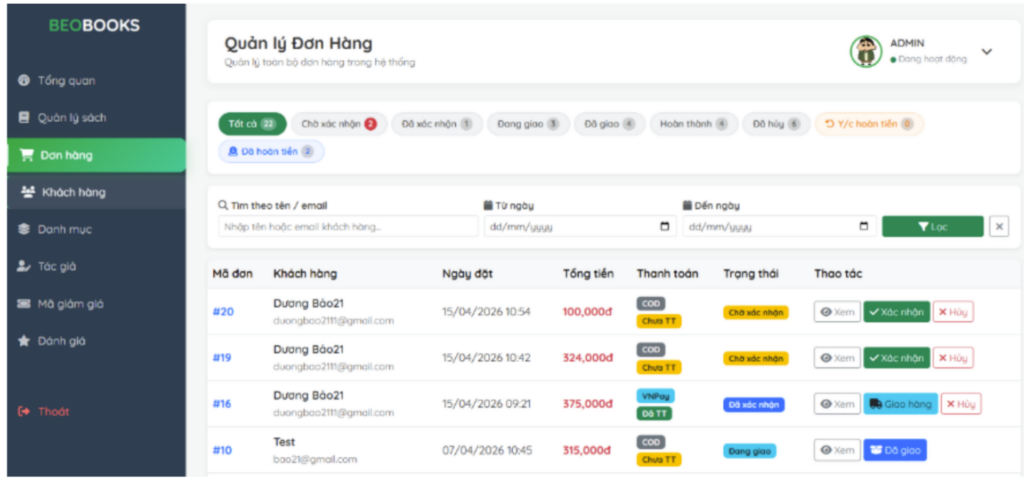Filter by Đã hủy cancelled orders

coord(776,124)
